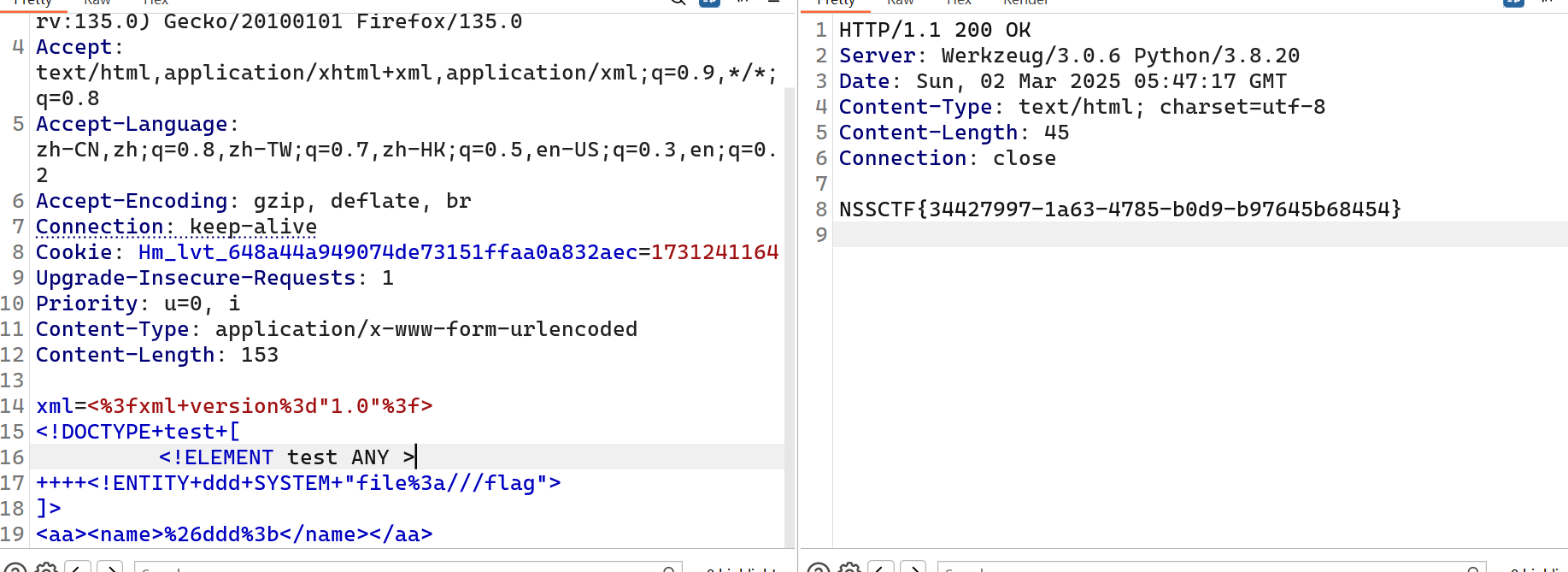Image resolution: width=1568 pixels, height=572 pixels.
Task: Click the Hm_lvt cookie name
Action: tap(388, 252)
